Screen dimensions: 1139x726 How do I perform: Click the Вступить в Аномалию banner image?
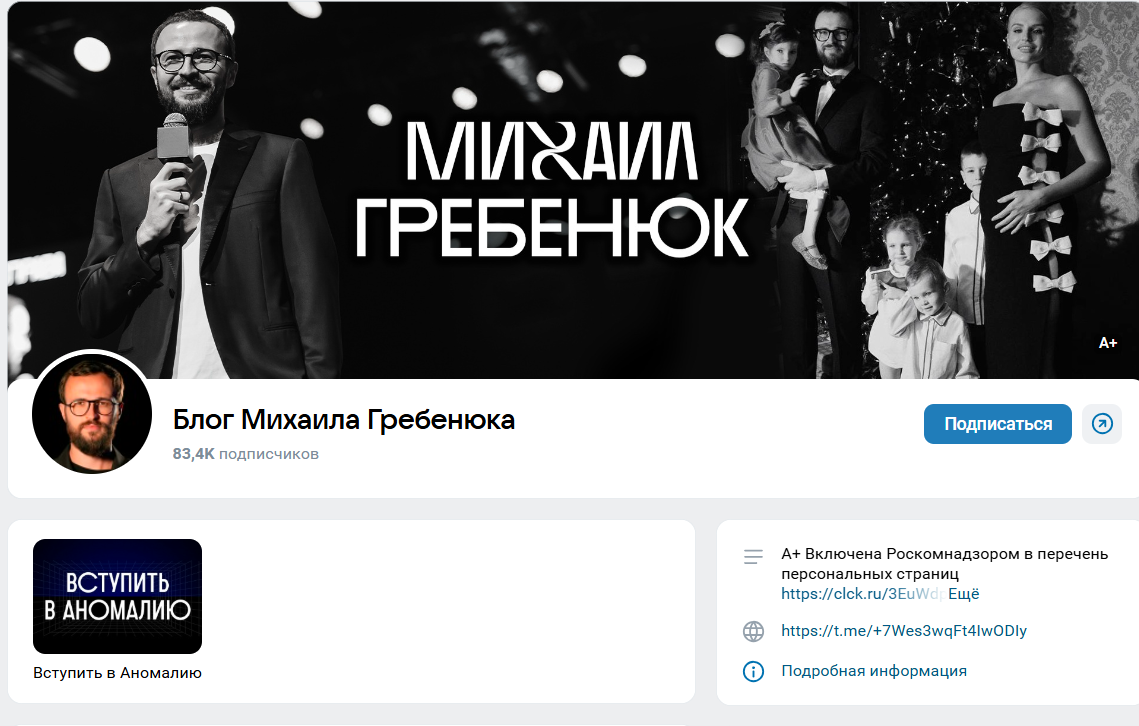[x=117, y=596]
